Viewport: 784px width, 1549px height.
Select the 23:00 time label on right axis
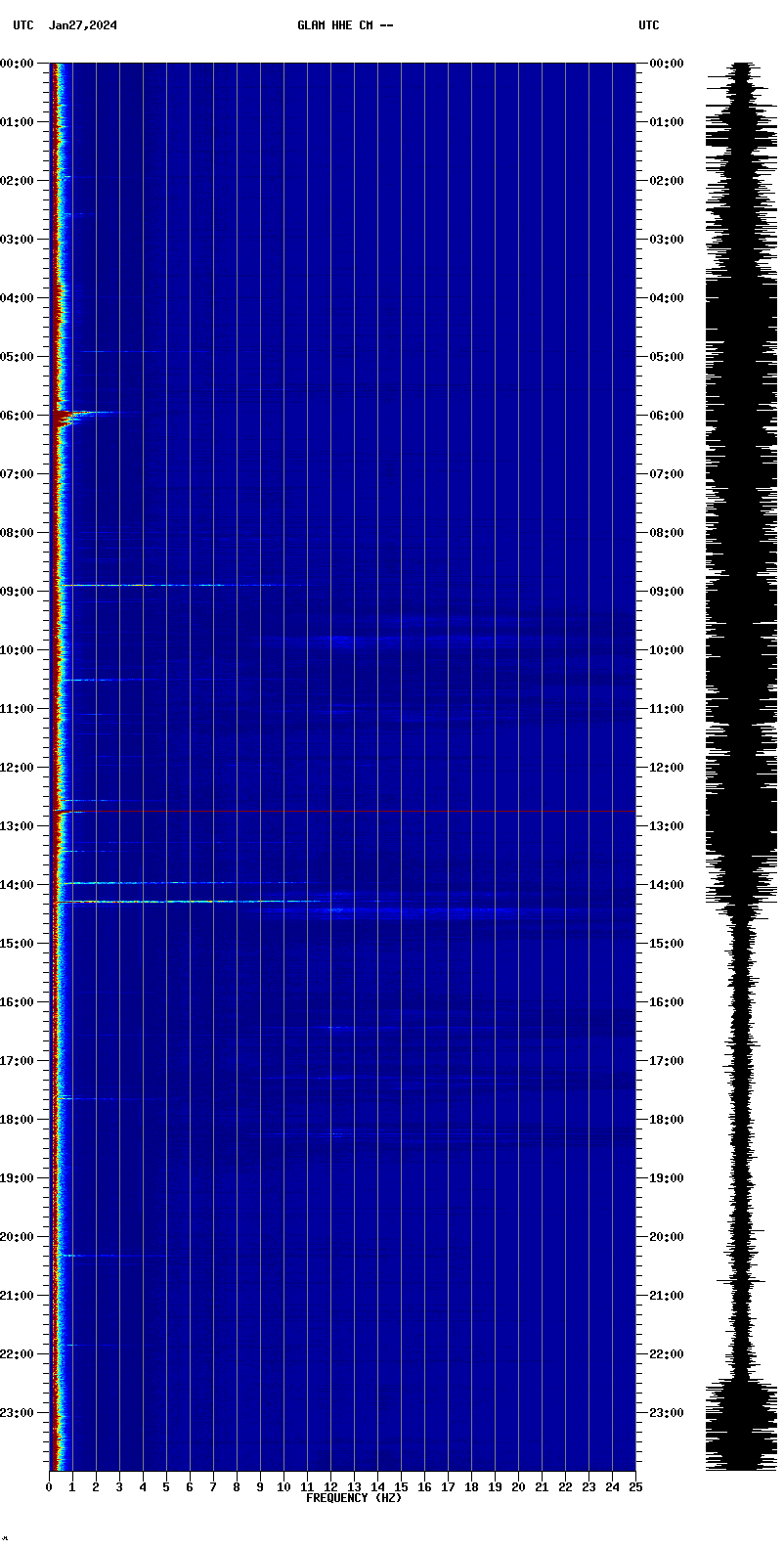[x=667, y=1413]
